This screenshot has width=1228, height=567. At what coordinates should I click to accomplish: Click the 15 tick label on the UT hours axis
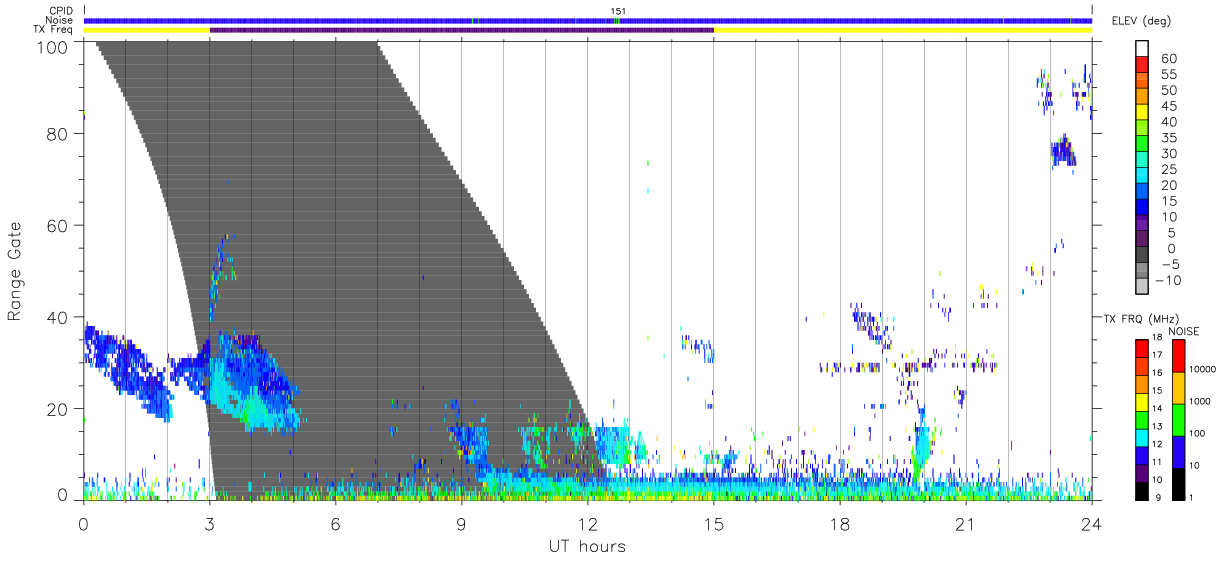point(714,522)
